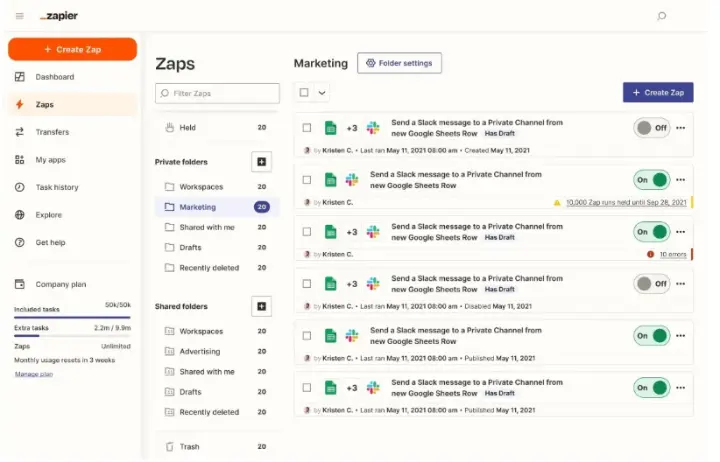Image resolution: width=720 pixels, height=462 pixels.
Task: Select the Zaps lightning bolt icon
Action: click(19, 104)
